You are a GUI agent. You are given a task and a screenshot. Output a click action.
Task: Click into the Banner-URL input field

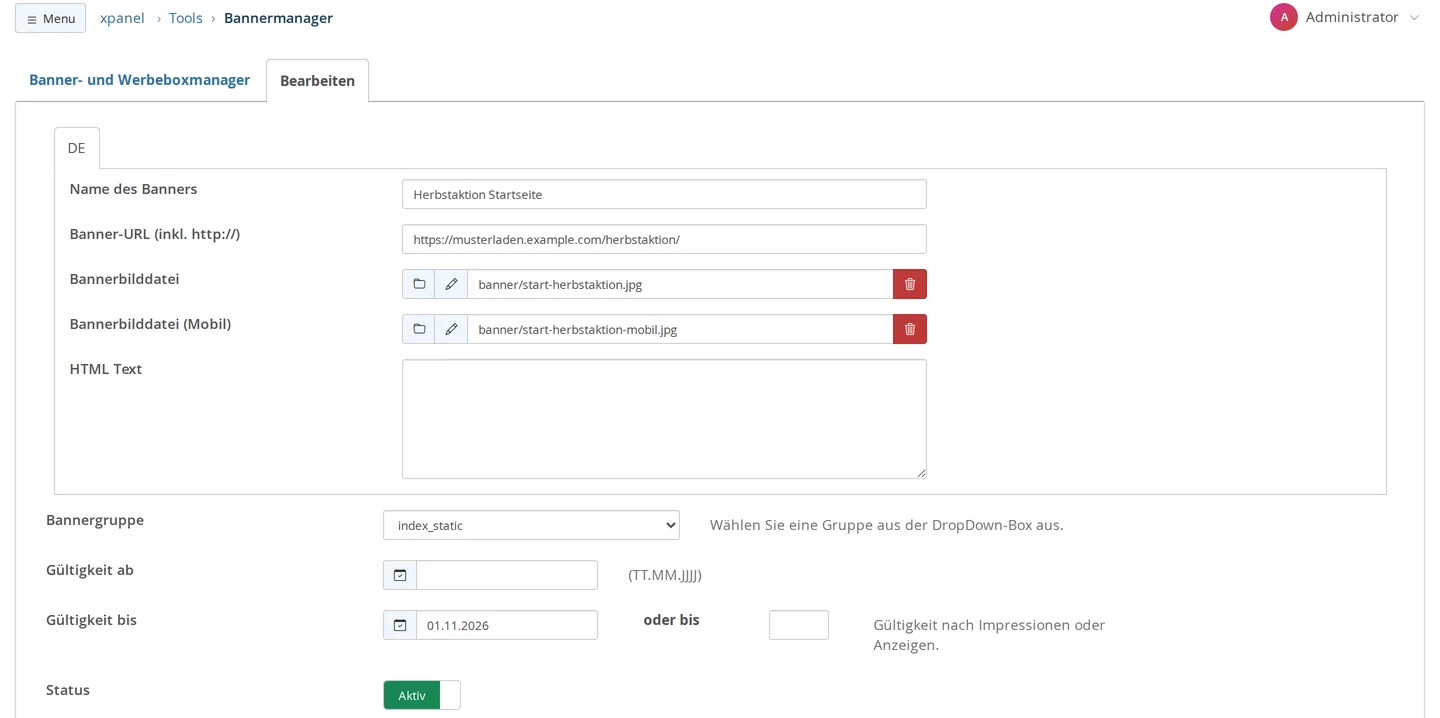[x=664, y=239]
